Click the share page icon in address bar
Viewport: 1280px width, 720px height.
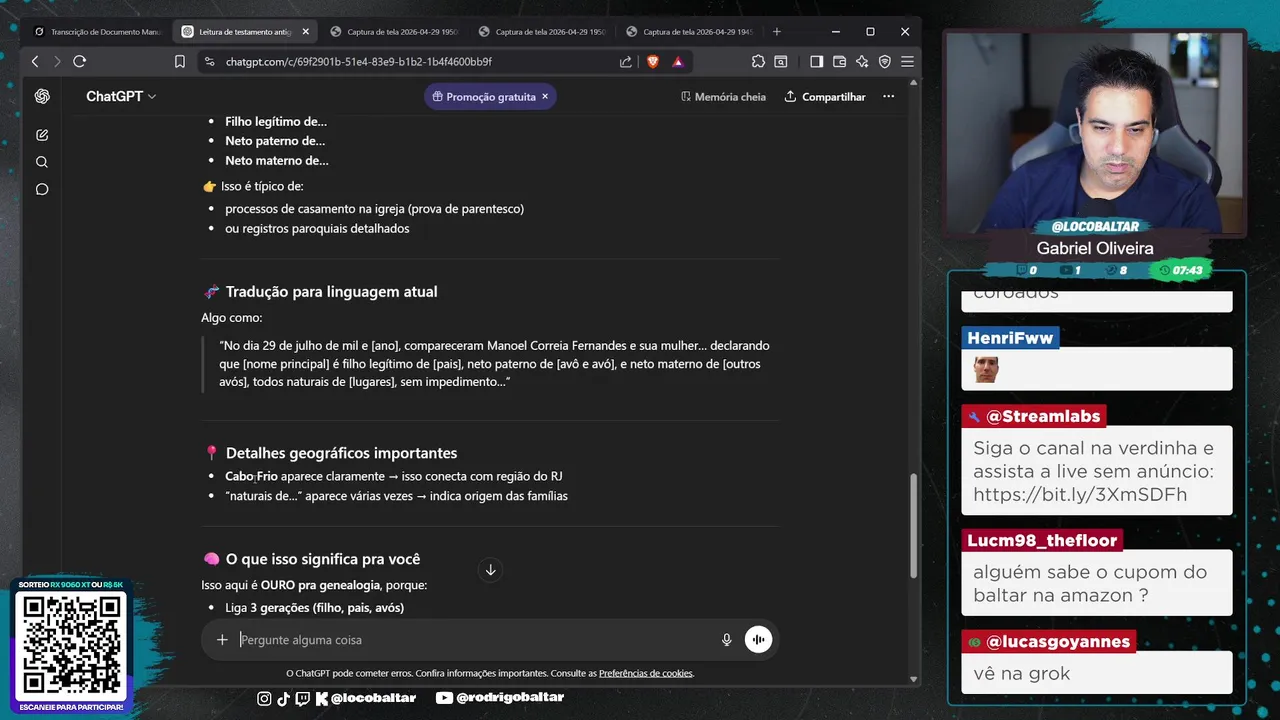[626, 61]
